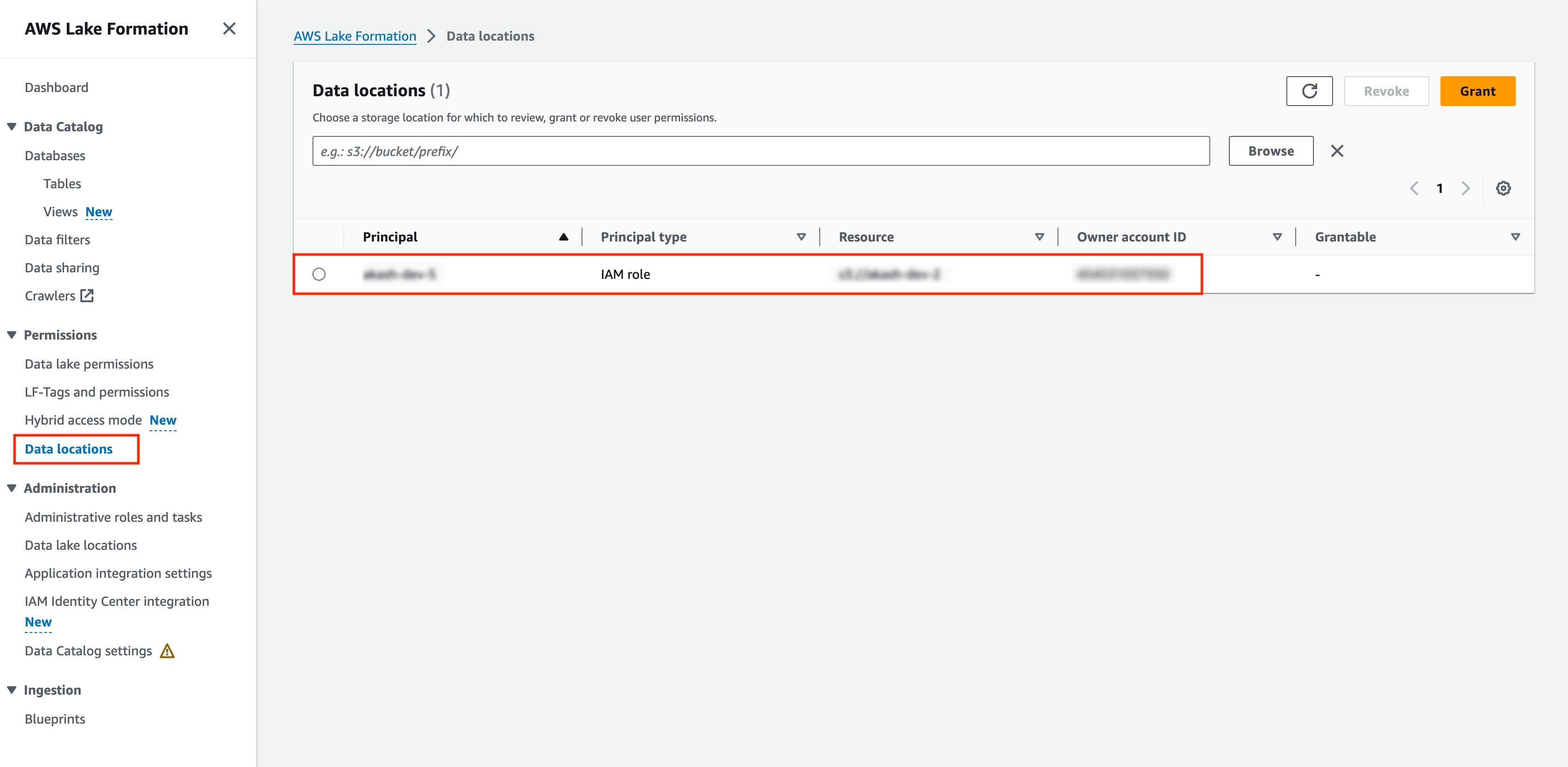Sort by Grantable column arrow
The height and width of the screenshot is (767, 1568).
click(x=1515, y=237)
